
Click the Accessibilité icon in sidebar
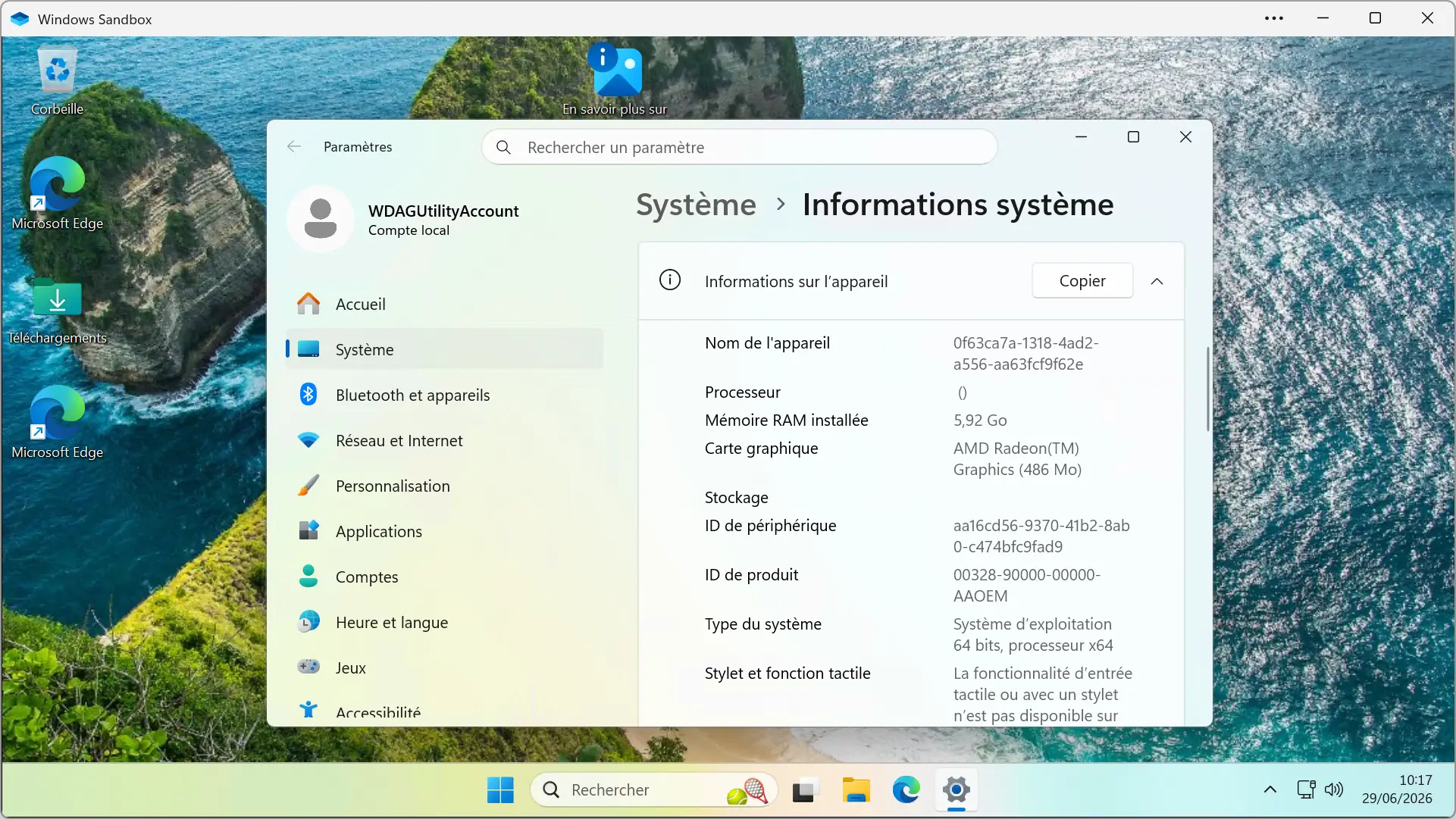[x=308, y=710]
